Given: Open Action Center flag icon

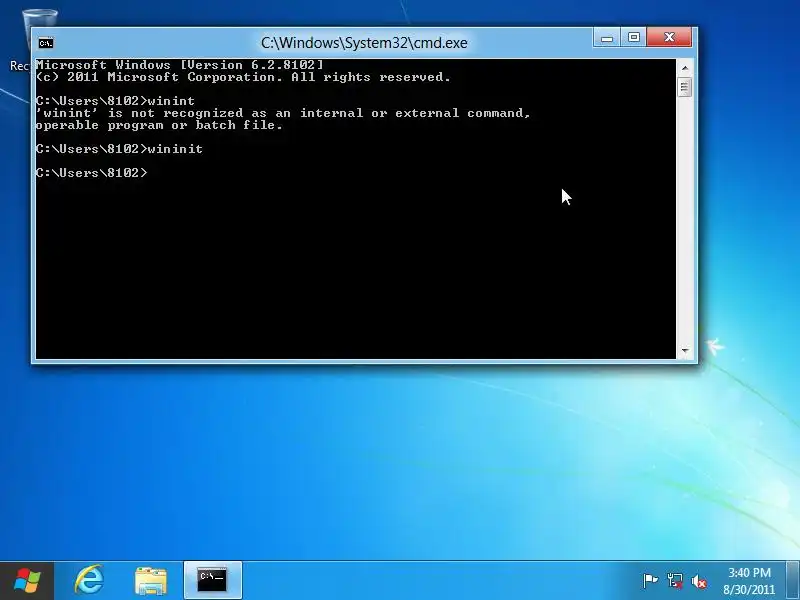Looking at the screenshot, I should (651, 581).
